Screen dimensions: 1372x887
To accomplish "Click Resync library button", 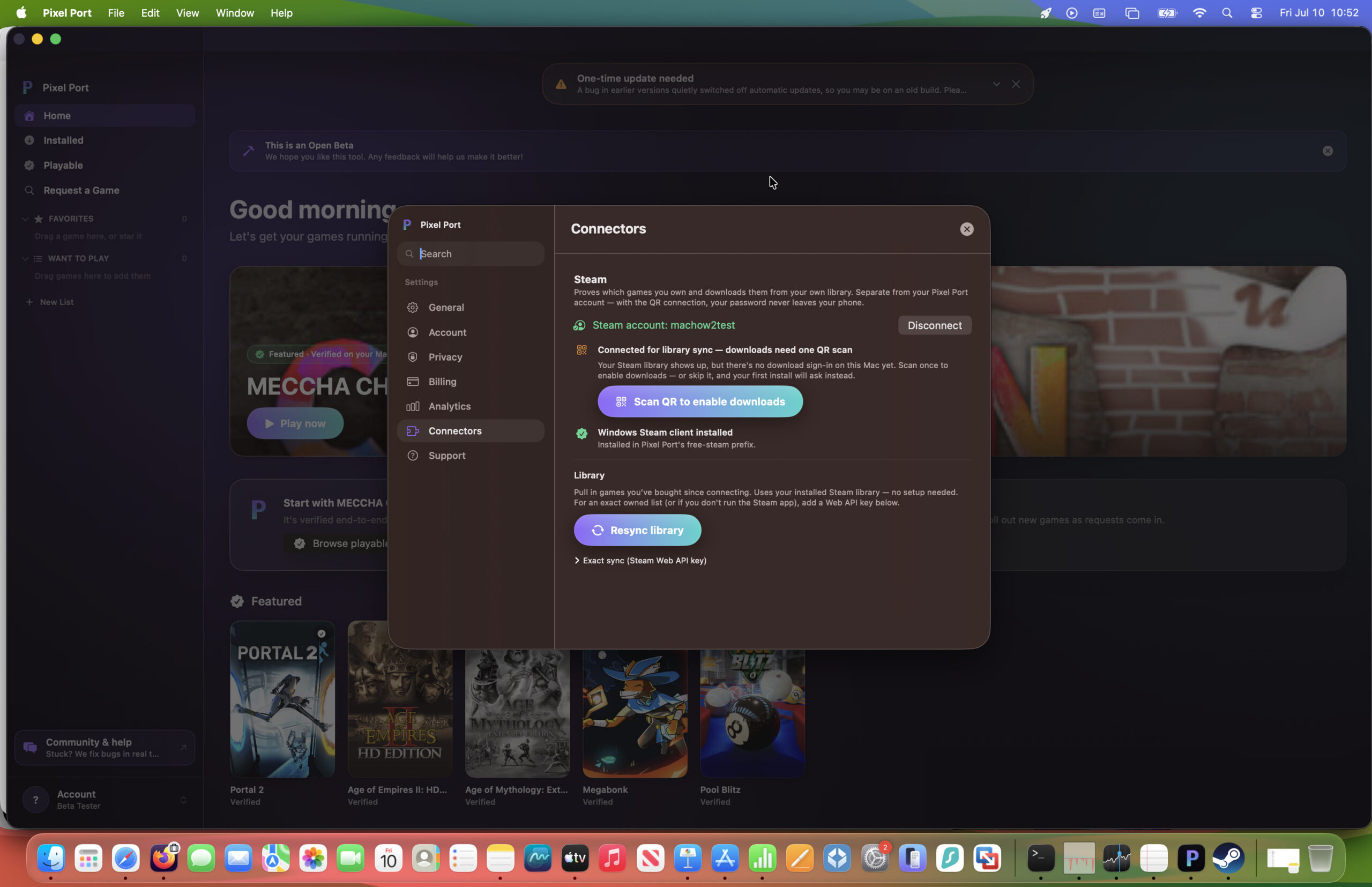I will (x=637, y=530).
